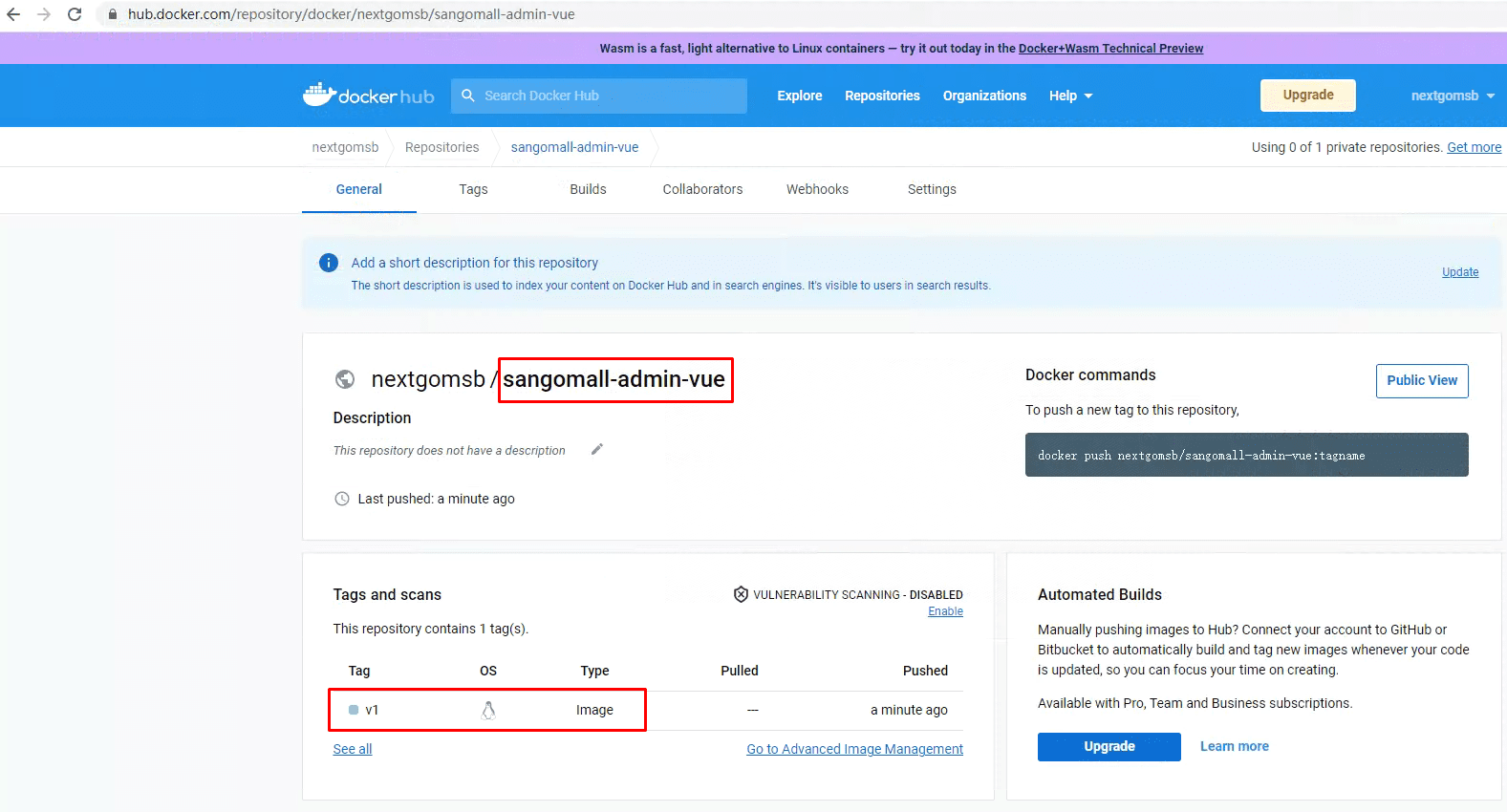Click the 'Pushed' column header
Viewport: 1507px width, 812px height.
click(925, 671)
